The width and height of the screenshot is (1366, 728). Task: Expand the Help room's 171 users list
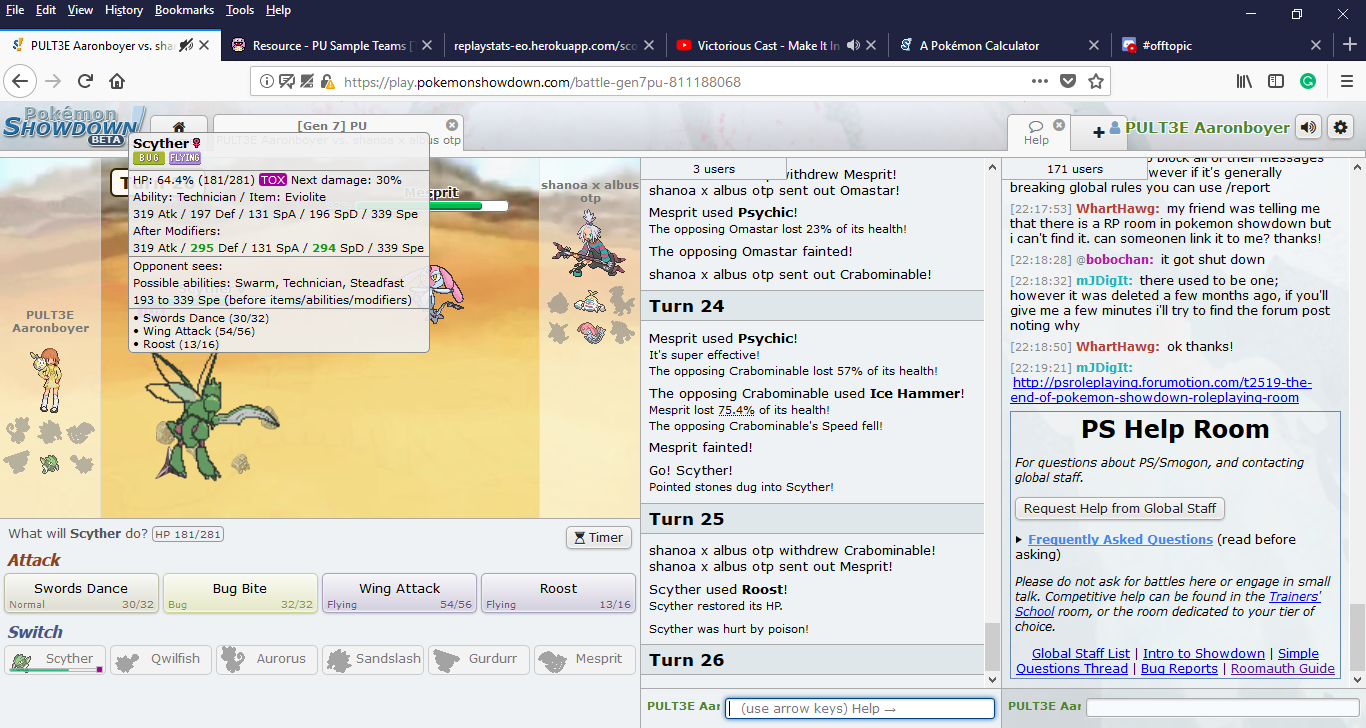coord(1074,169)
